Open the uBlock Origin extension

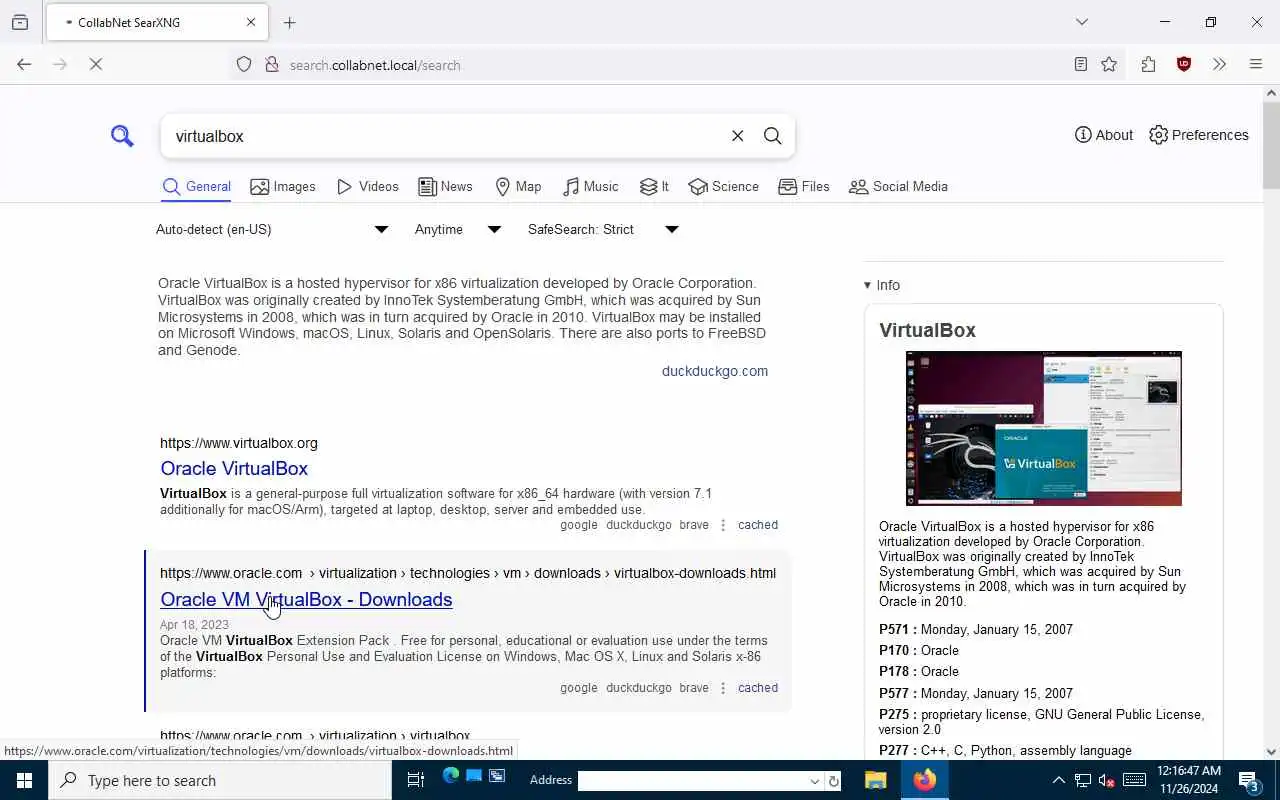pos(1184,64)
